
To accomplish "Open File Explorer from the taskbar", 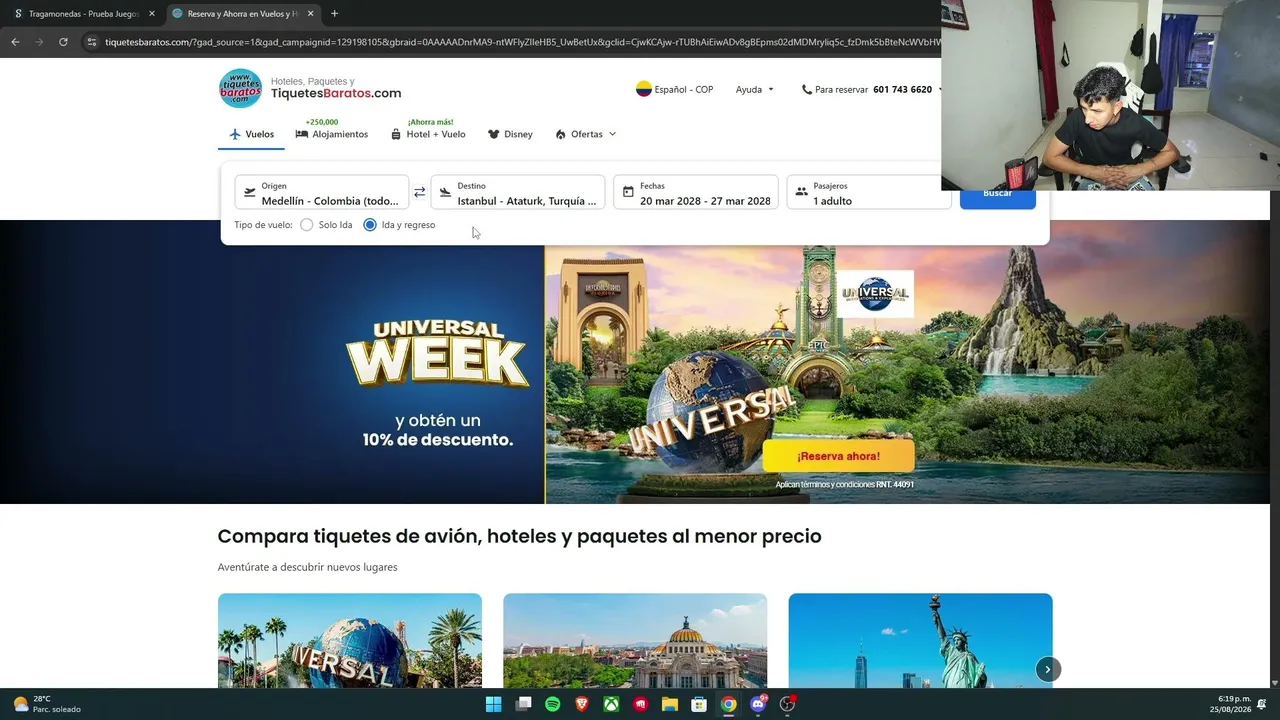I will [x=670, y=704].
